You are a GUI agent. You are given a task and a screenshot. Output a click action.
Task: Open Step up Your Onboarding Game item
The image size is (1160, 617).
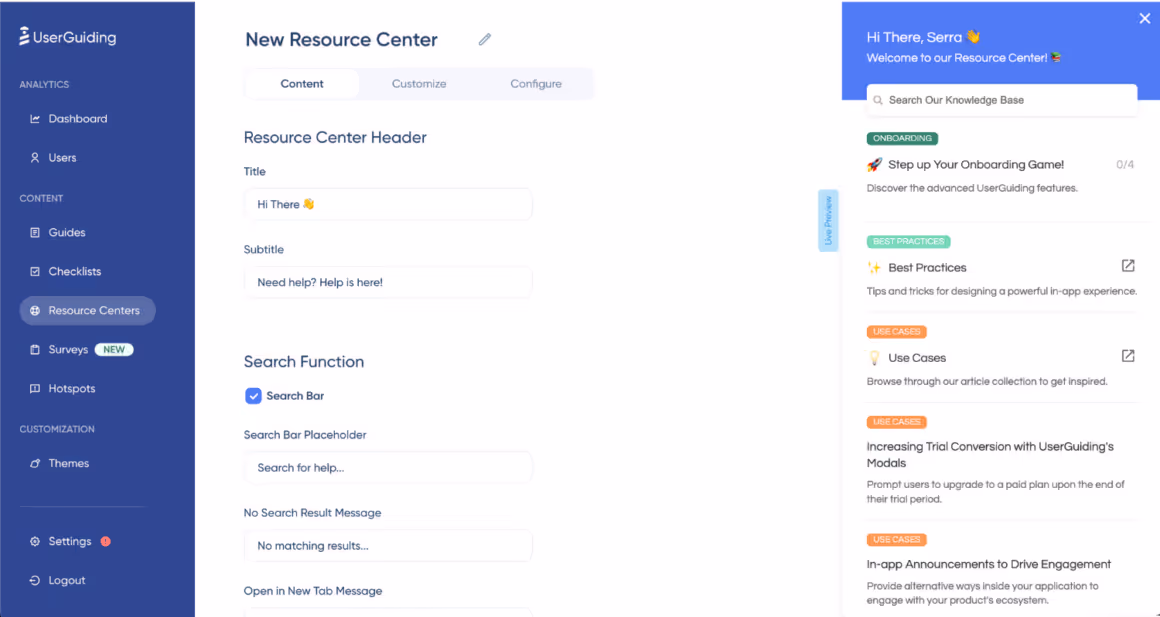pos(976,165)
